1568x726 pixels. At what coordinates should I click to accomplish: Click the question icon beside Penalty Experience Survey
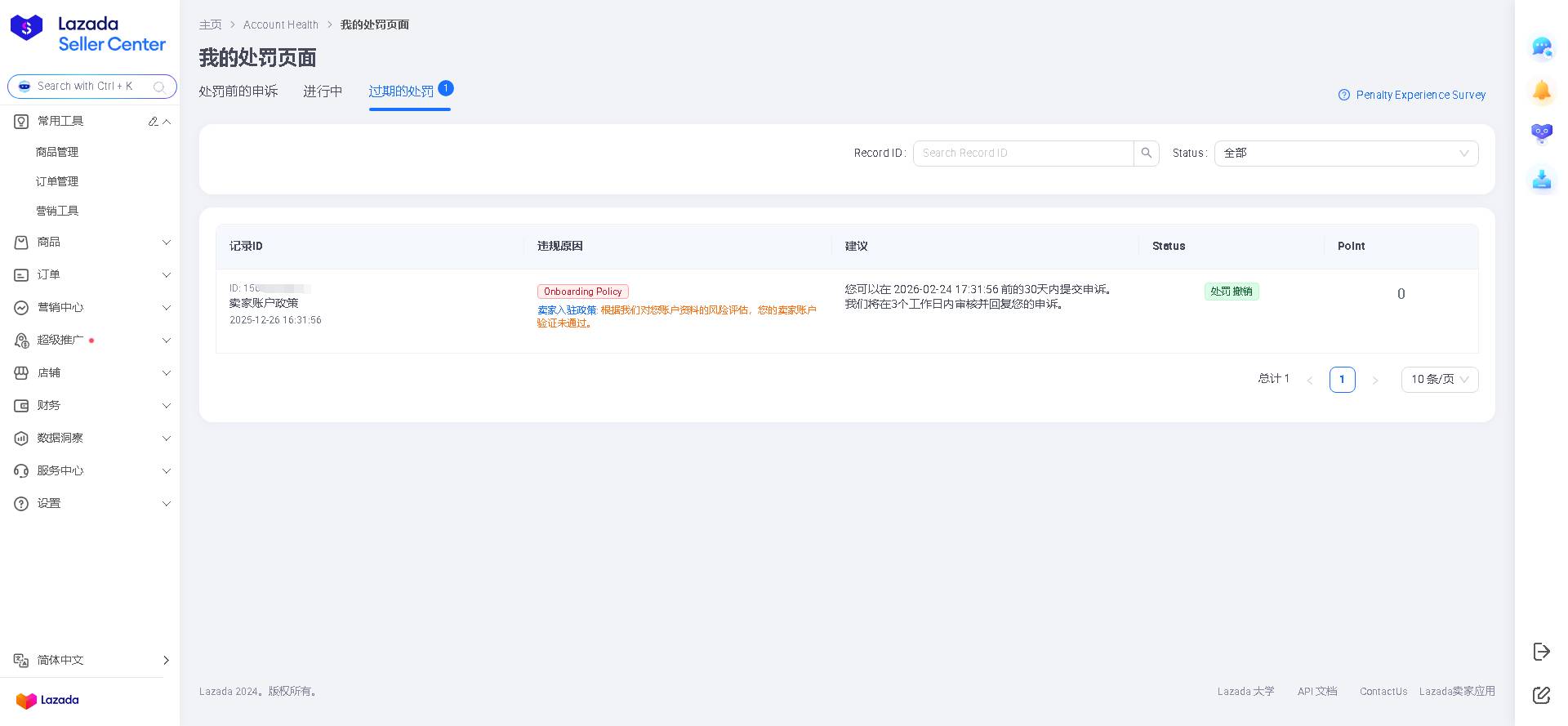(x=1344, y=95)
